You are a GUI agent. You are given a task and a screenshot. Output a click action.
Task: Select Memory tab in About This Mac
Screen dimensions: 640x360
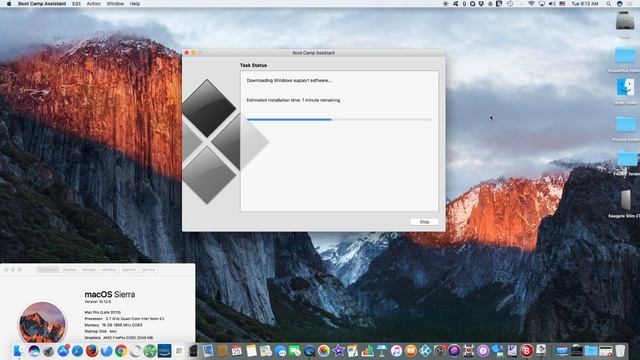109,270
